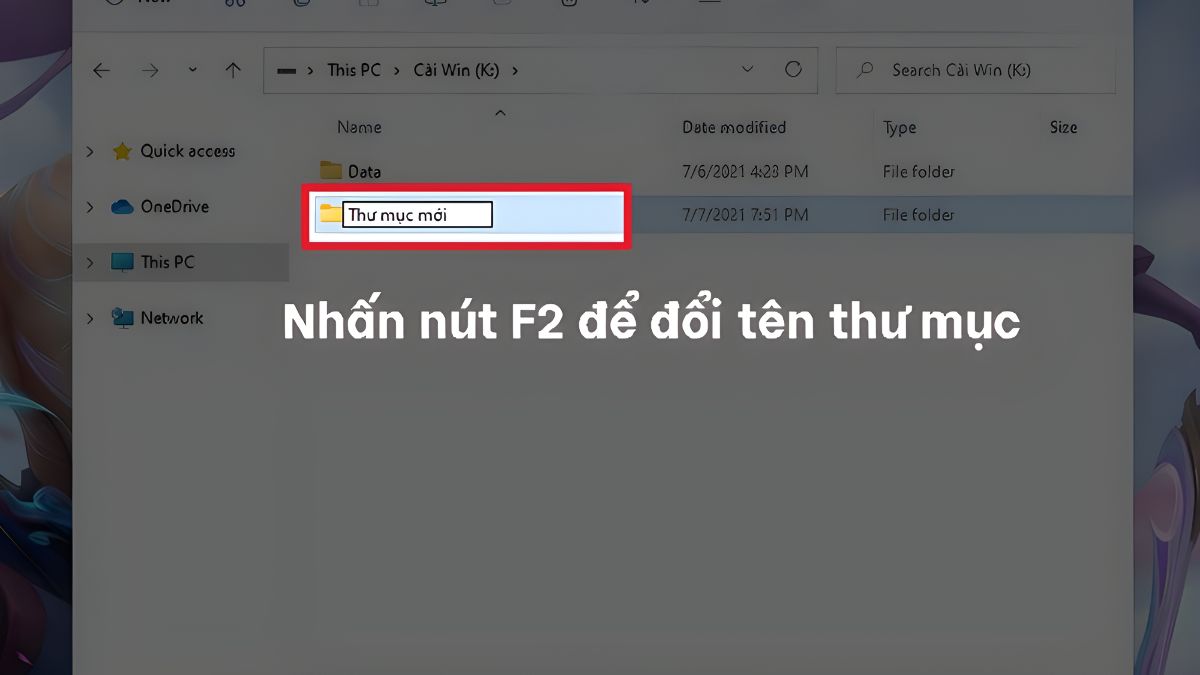Refresh the Cài Win (K:) folder view
This screenshot has height=675, width=1200.
coord(793,69)
